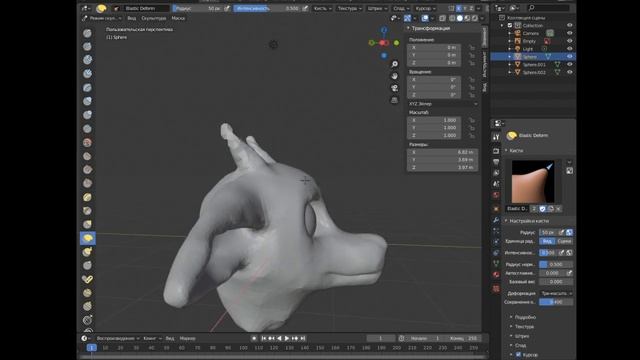The height and width of the screenshot is (360, 640).
Task: Open the XYZ Euler rotation mode dropdown
Action: click(443, 104)
